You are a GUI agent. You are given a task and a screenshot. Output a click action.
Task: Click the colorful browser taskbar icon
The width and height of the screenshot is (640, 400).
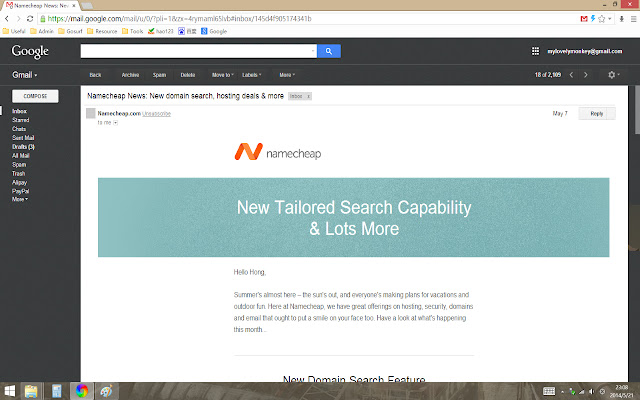pyautogui.click(x=82, y=391)
